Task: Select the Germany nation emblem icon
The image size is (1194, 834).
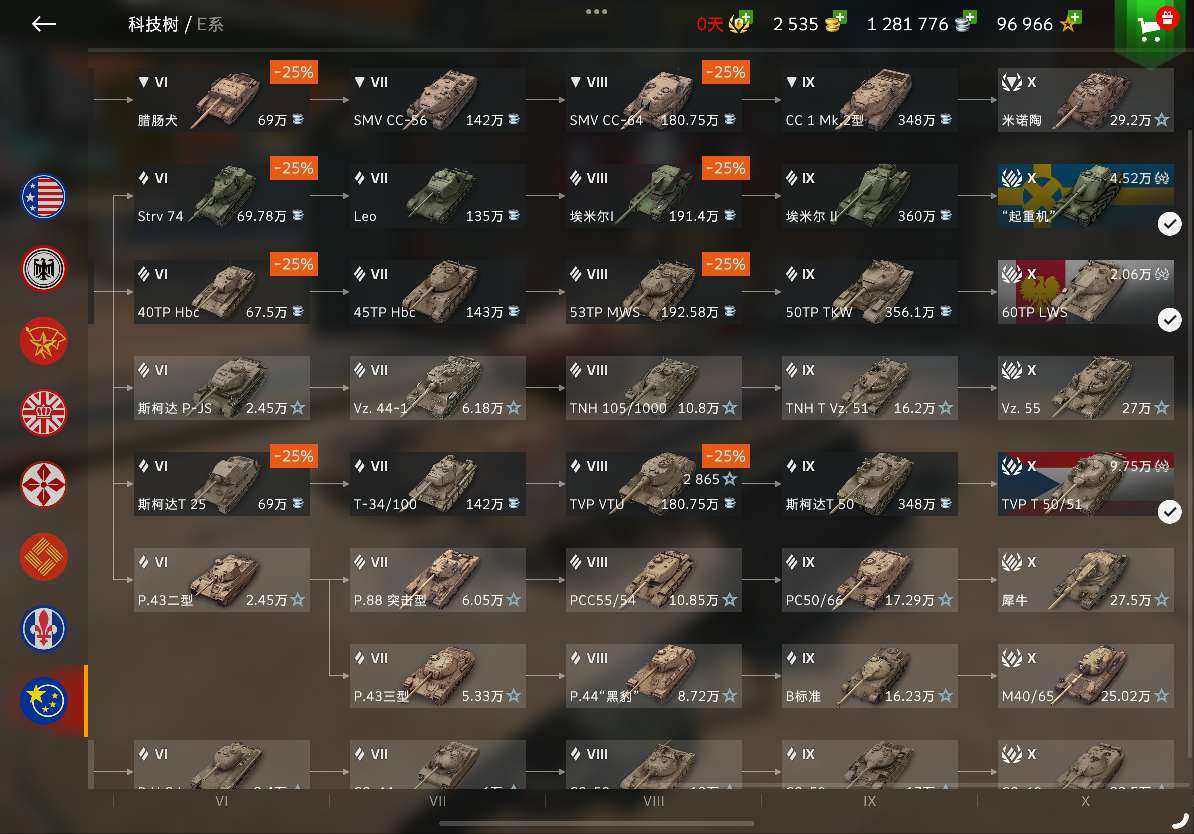Action: point(43,269)
